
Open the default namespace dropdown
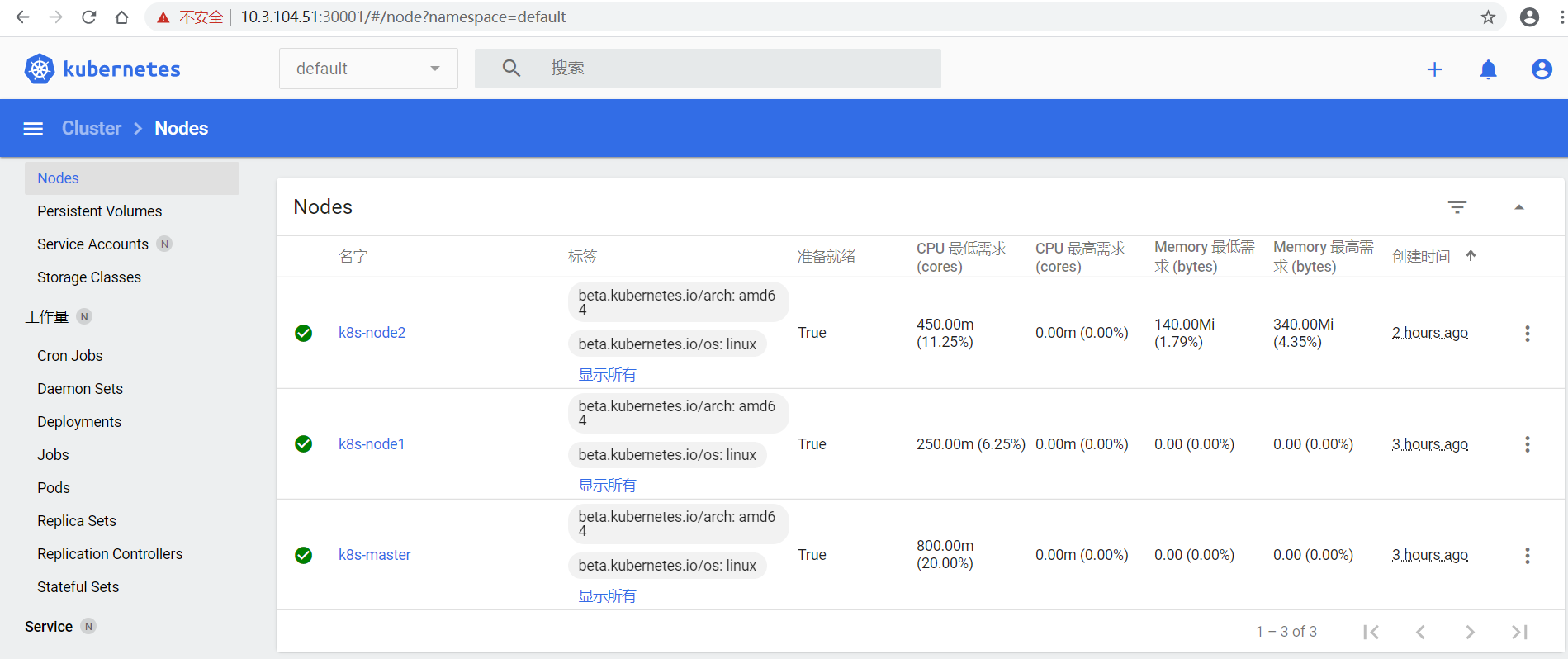pos(368,69)
